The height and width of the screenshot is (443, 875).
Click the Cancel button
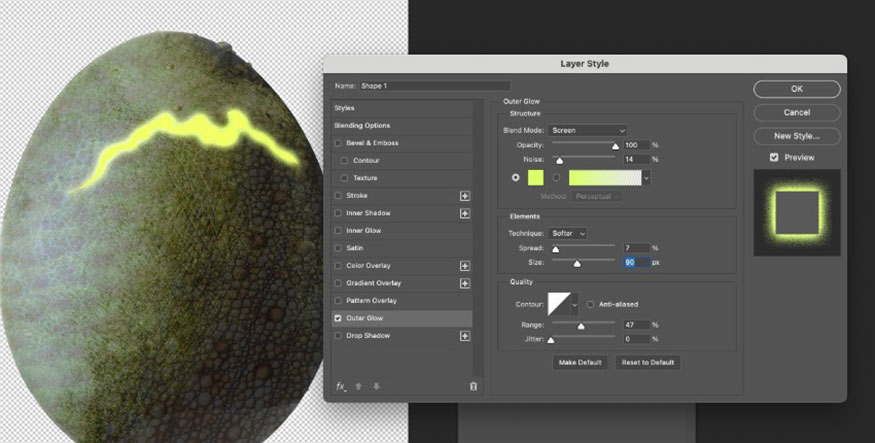coord(797,112)
